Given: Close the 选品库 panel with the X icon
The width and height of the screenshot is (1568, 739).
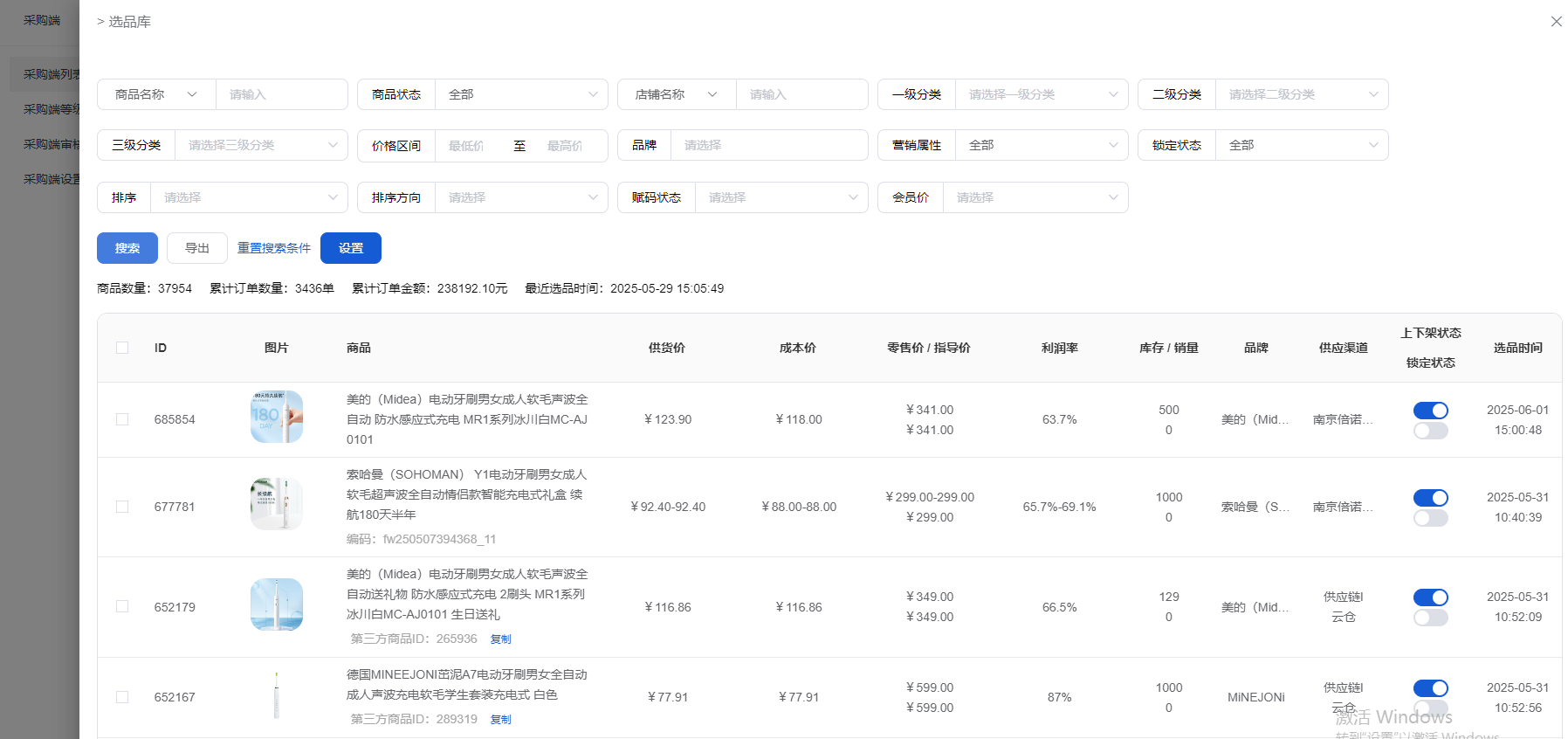Looking at the screenshot, I should click(x=1556, y=22).
